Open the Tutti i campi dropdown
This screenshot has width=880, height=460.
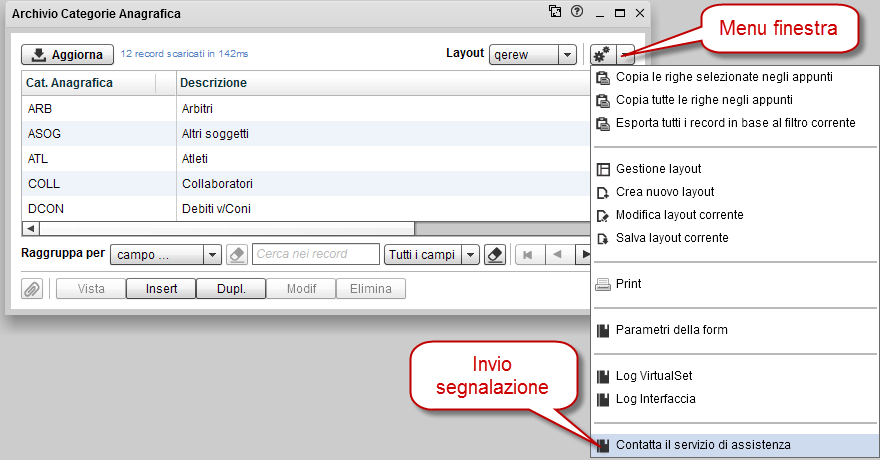tap(470, 255)
